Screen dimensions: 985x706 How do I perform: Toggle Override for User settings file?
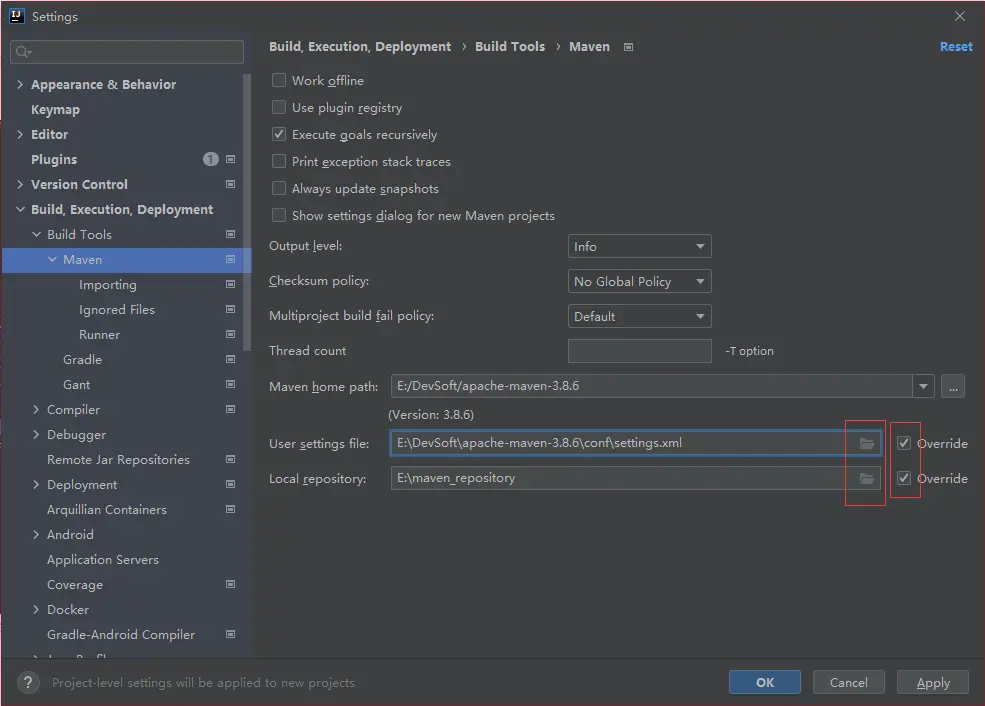[904, 443]
